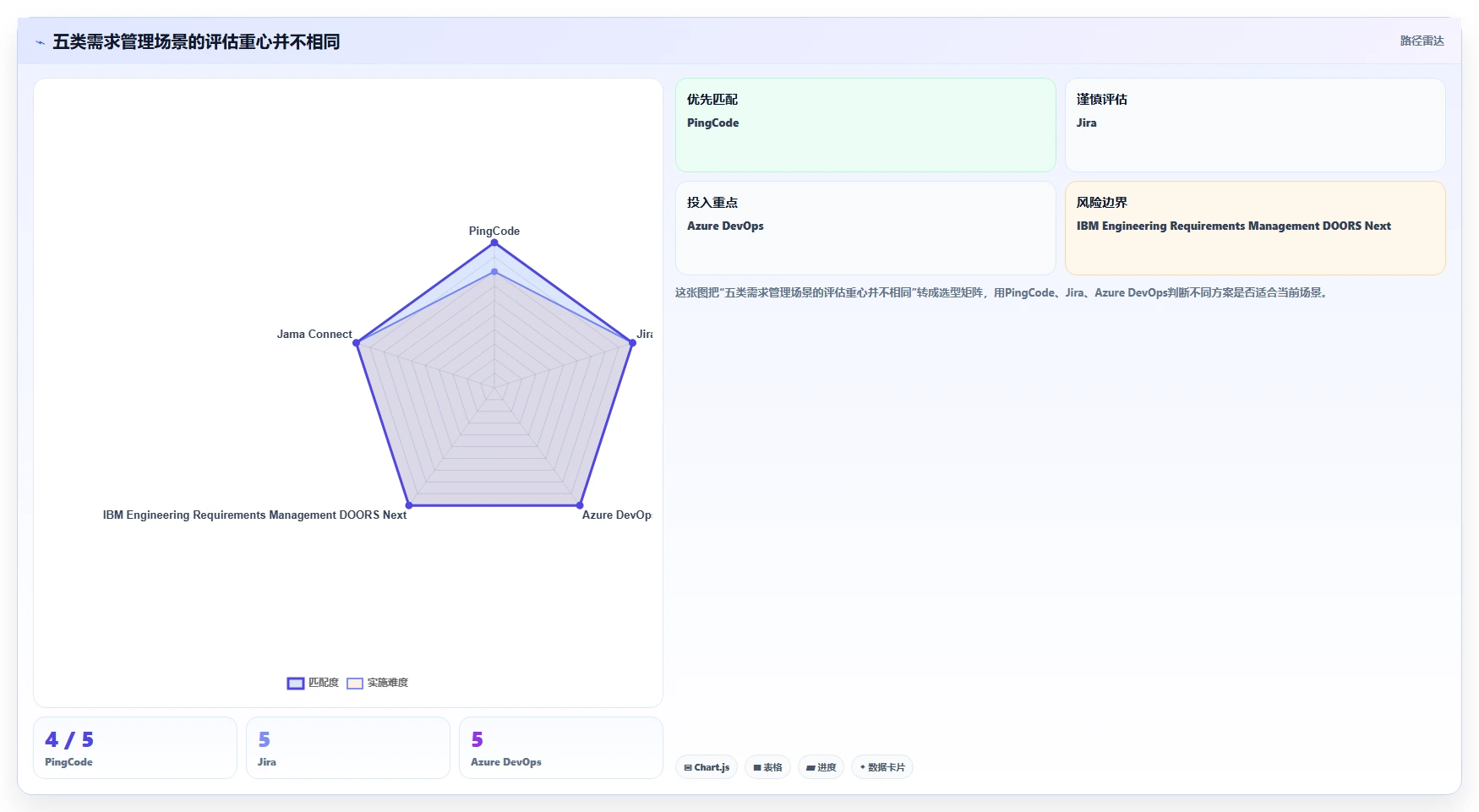This screenshot has width=1479, height=812.
Task: Click the Azure DevOps vertex data point
Action: 580,505
